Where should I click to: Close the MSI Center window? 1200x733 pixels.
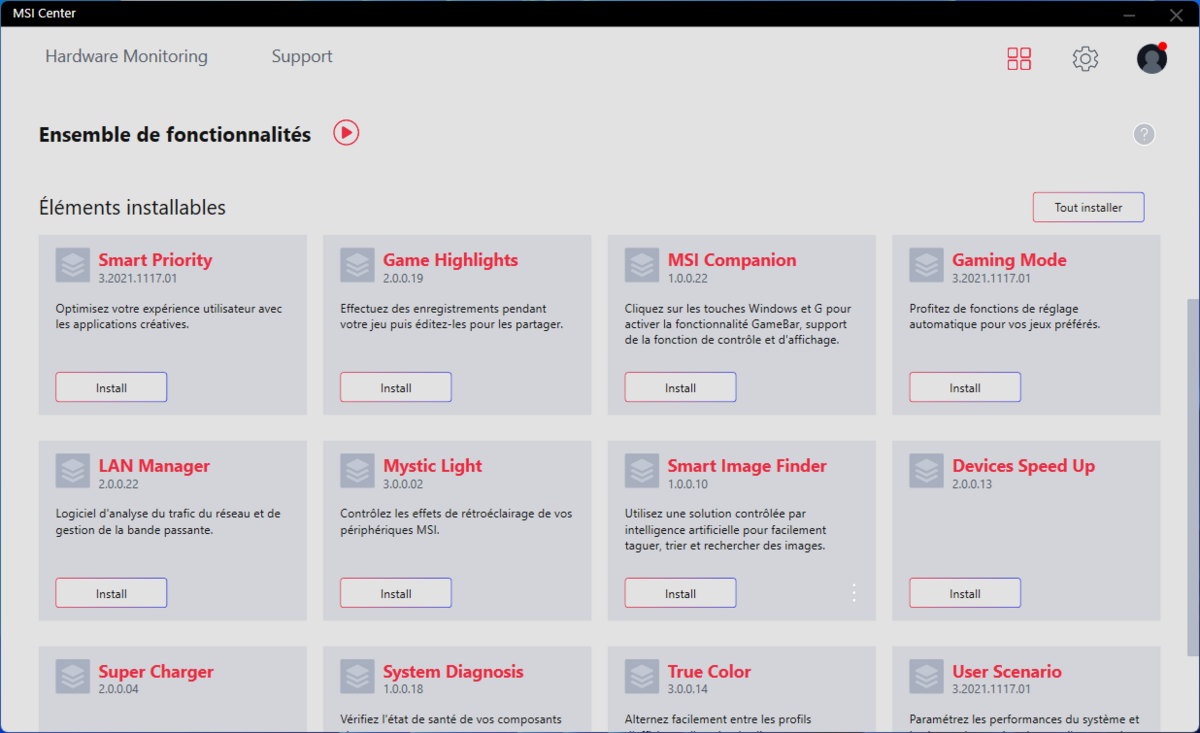pyautogui.click(x=1175, y=14)
